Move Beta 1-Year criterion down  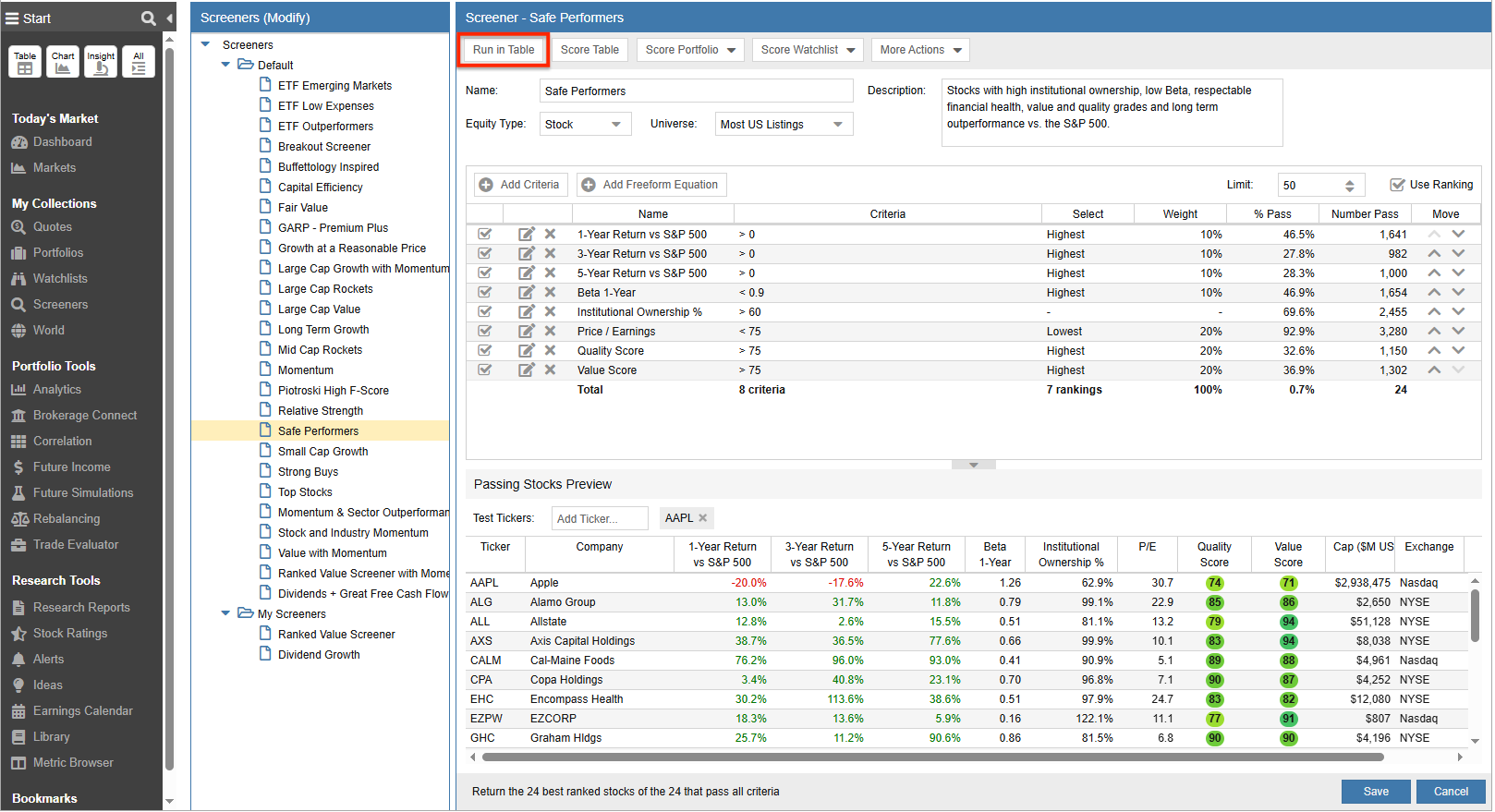1458,293
